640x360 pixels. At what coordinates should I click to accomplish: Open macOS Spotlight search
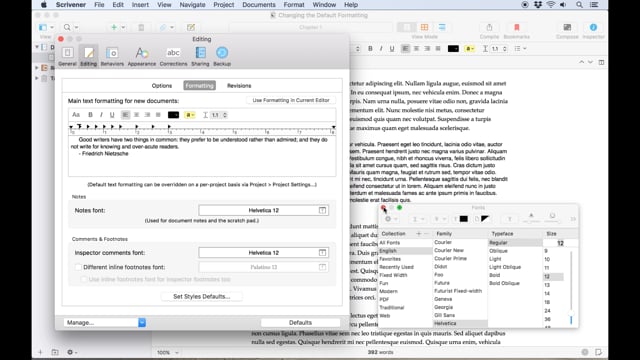(579, 5)
